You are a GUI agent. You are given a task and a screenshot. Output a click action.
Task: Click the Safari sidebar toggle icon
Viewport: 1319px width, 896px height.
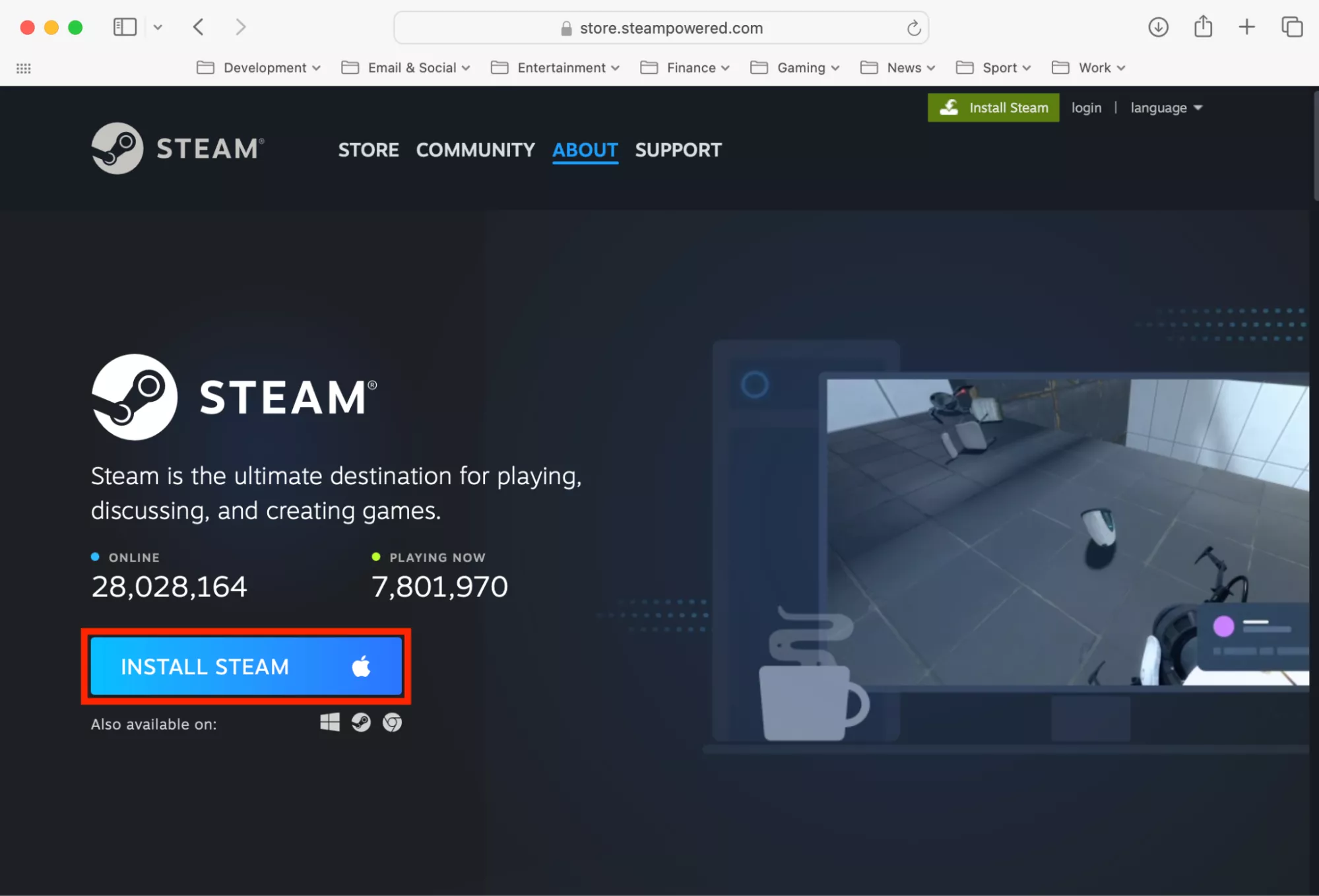125,27
